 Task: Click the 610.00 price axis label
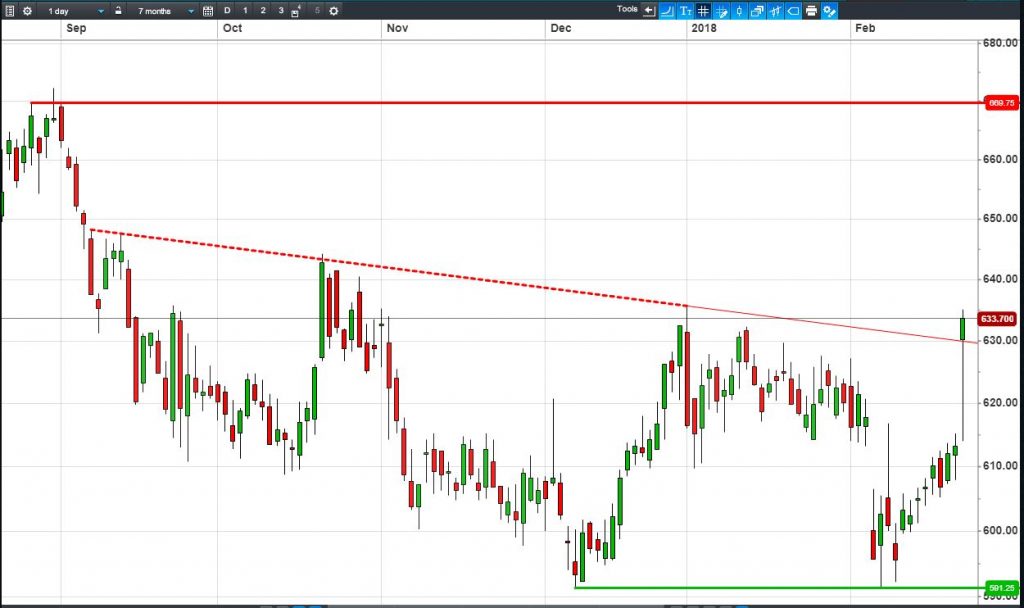[x=1000, y=466]
